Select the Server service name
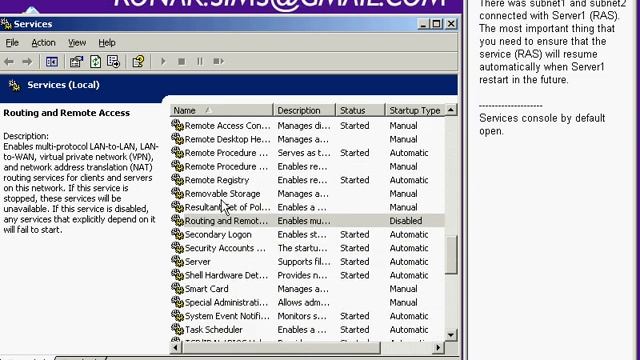640x360 pixels. click(x=198, y=262)
